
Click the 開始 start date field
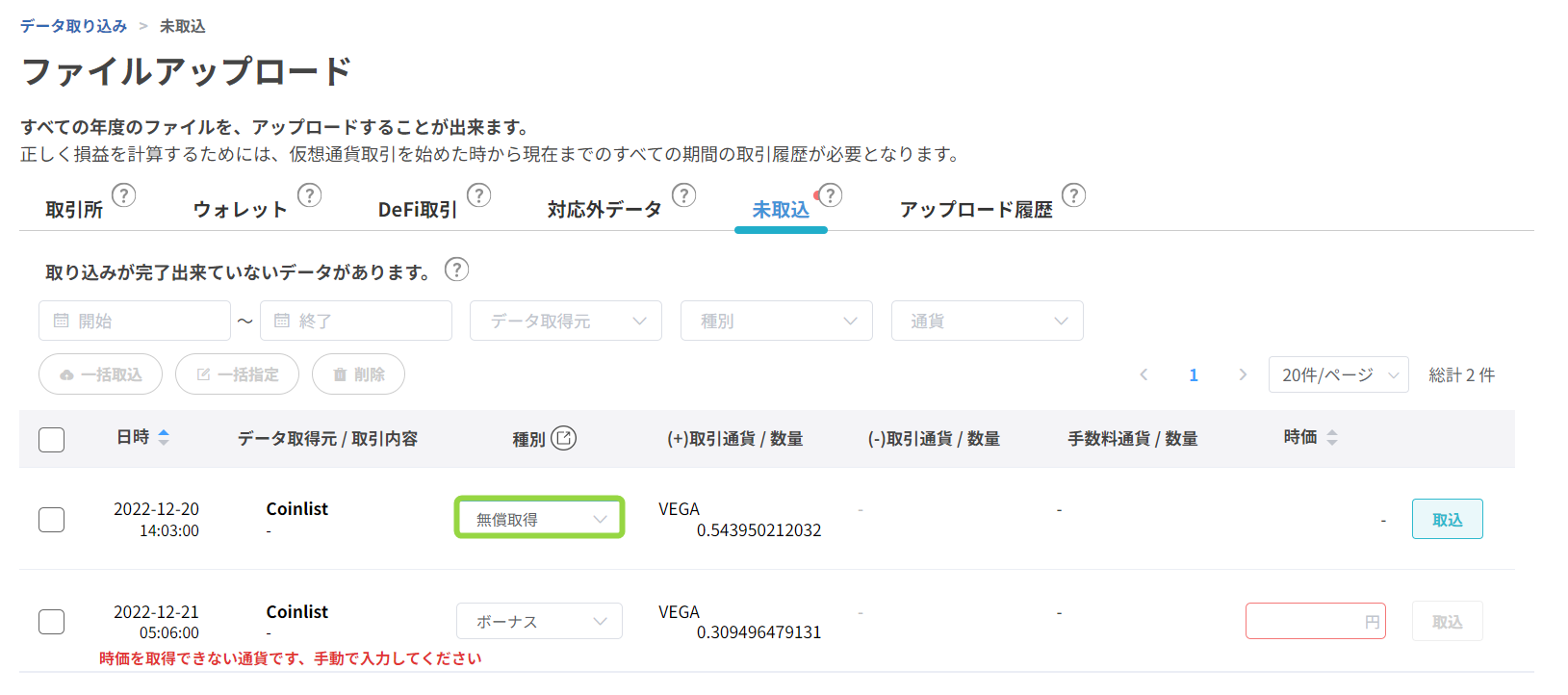click(x=135, y=321)
